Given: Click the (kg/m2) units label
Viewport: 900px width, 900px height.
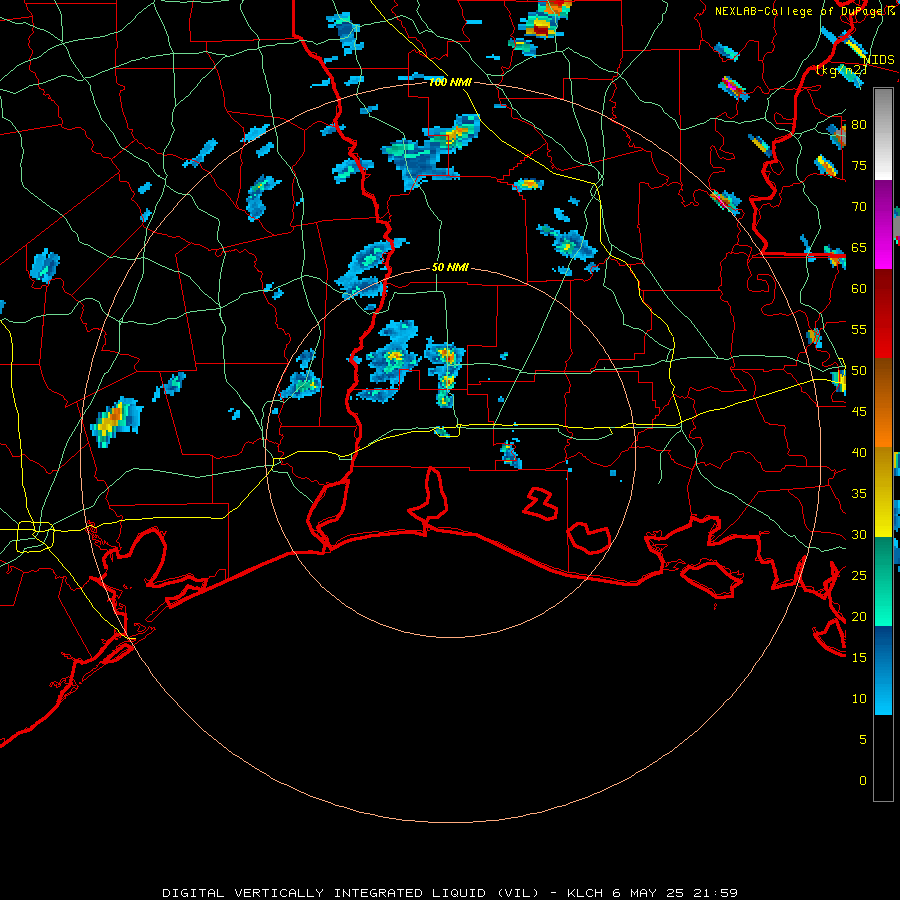Looking at the screenshot, I should (841, 70).
